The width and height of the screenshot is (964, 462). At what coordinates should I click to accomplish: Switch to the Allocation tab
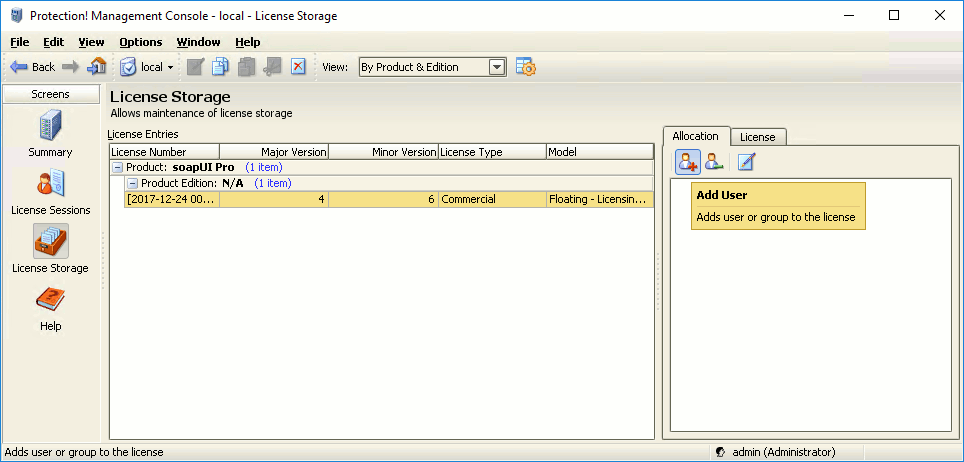point(695,136)
